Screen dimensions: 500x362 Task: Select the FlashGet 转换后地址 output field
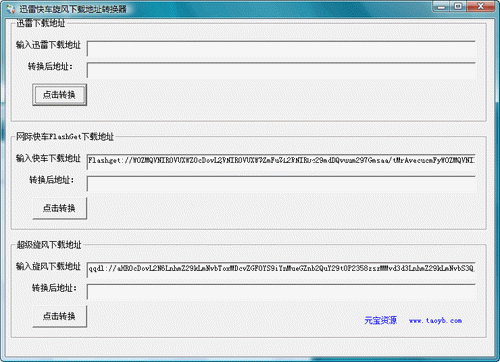click(x=281, y=184)
